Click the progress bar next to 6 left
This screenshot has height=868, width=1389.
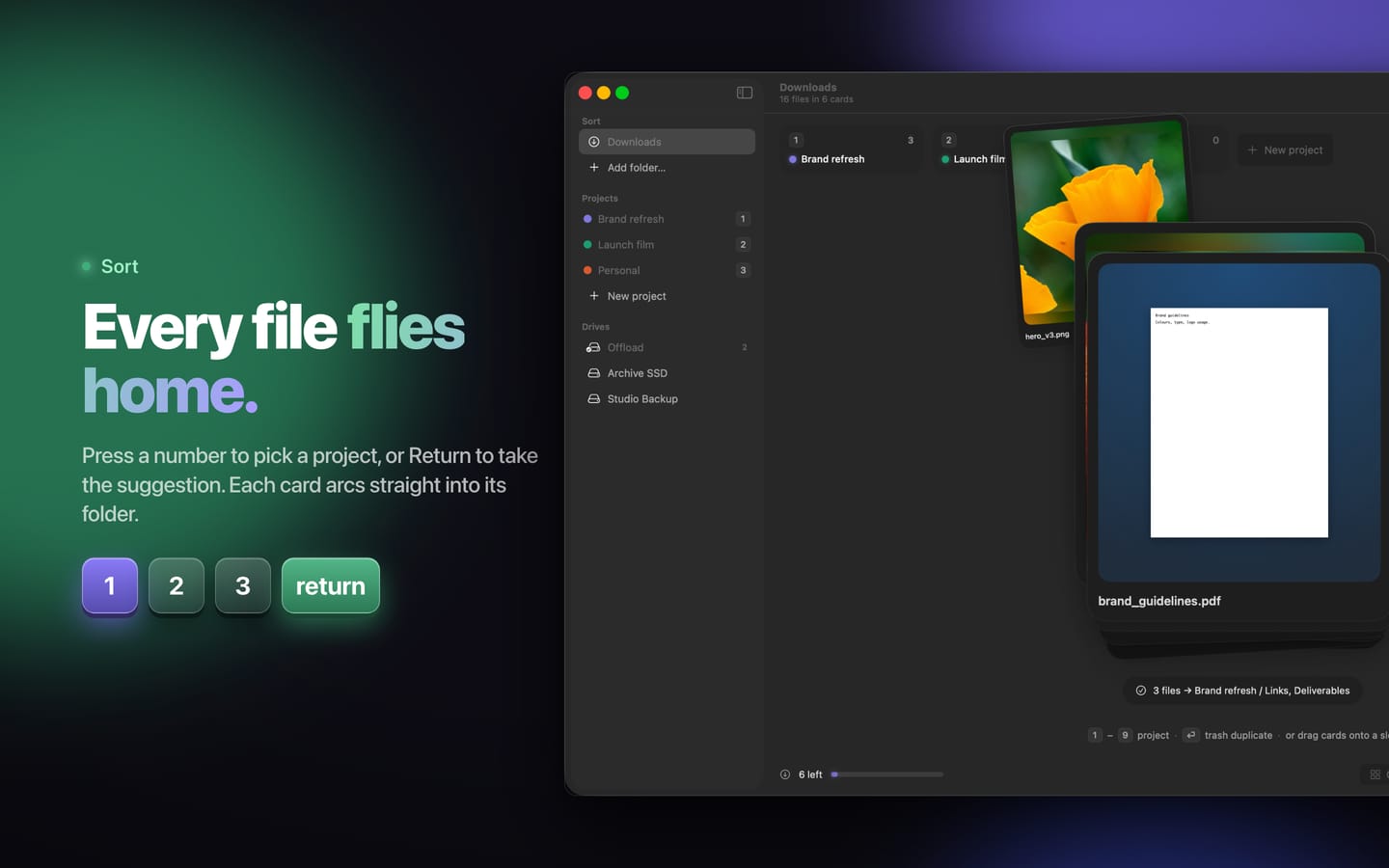(886, 774)
